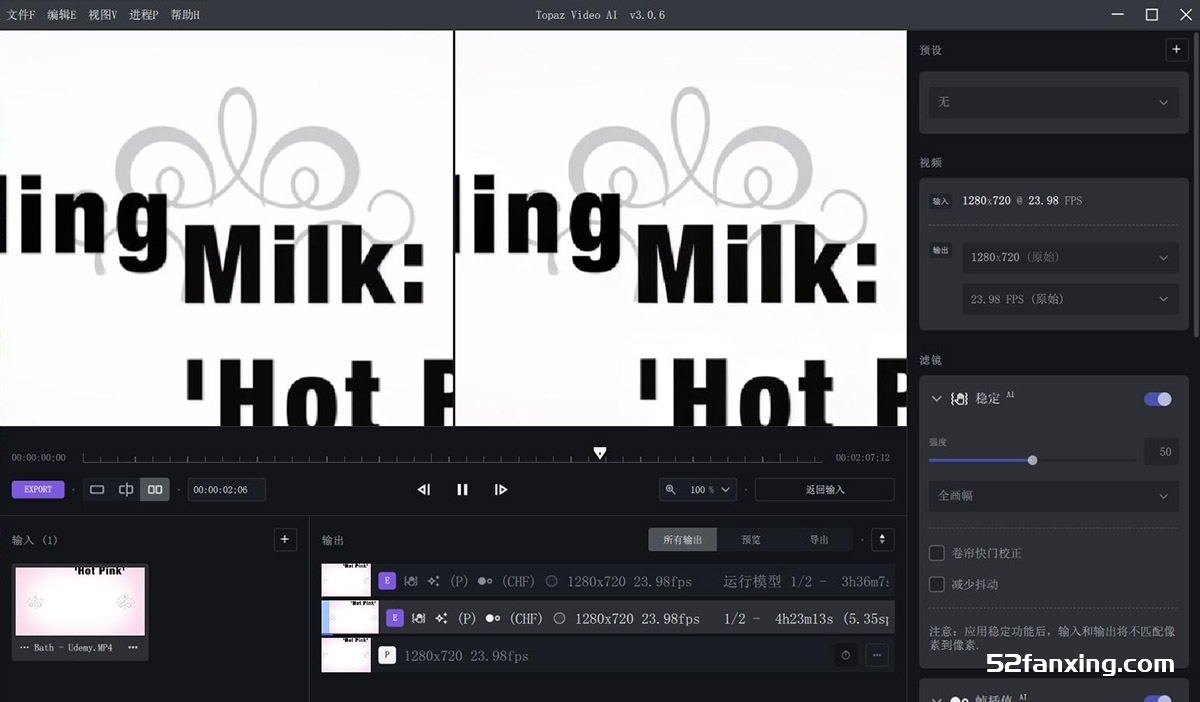
Task: Select split view layout icon
Action: (126, 489)
